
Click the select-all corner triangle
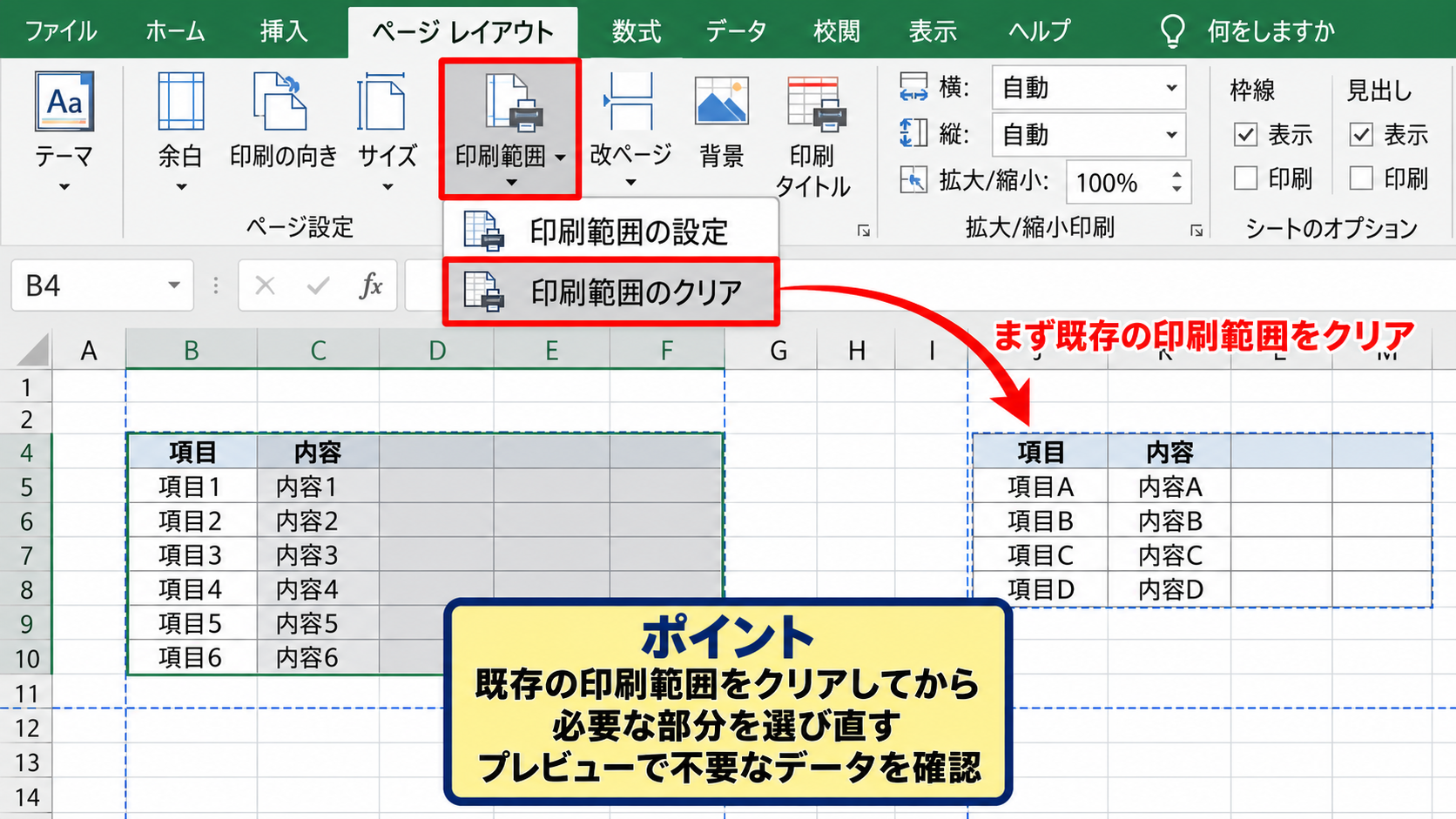[33, 351]
